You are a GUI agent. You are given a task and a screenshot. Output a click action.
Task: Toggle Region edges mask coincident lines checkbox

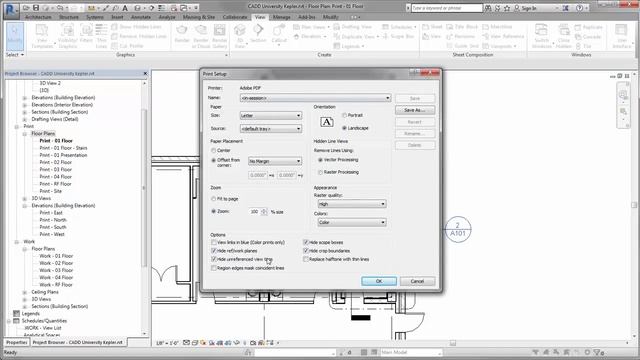pyautogui.click(x=213, y=268)
